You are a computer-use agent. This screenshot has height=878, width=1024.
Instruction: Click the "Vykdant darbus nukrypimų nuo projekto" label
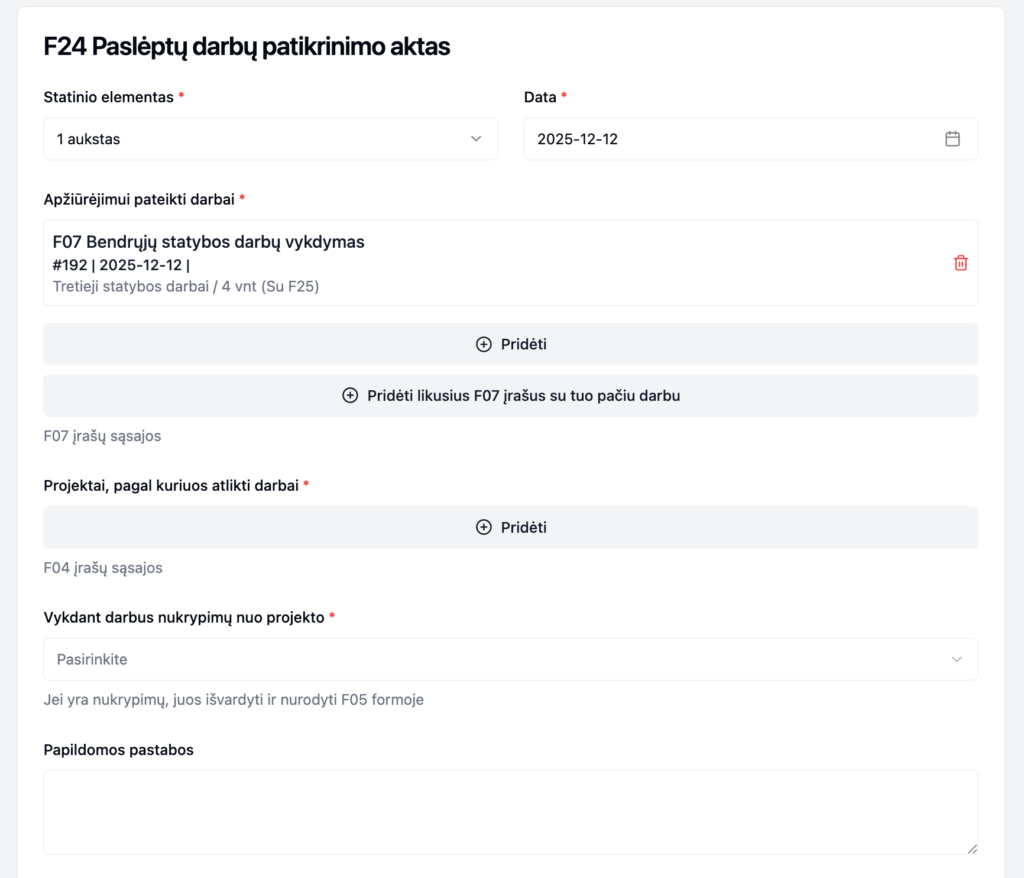[x=184, y=617]
